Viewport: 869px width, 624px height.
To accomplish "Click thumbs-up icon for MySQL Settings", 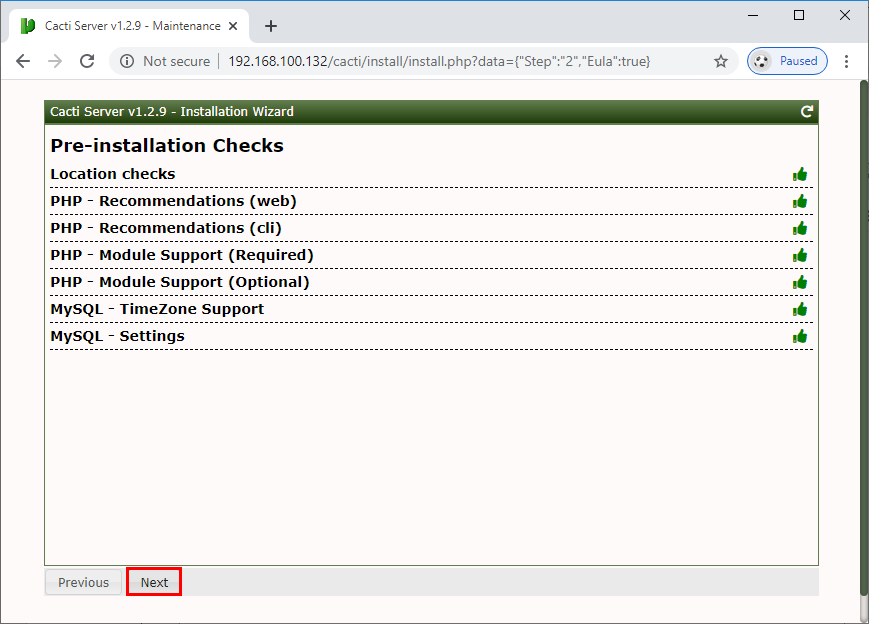I will [800, 336].
